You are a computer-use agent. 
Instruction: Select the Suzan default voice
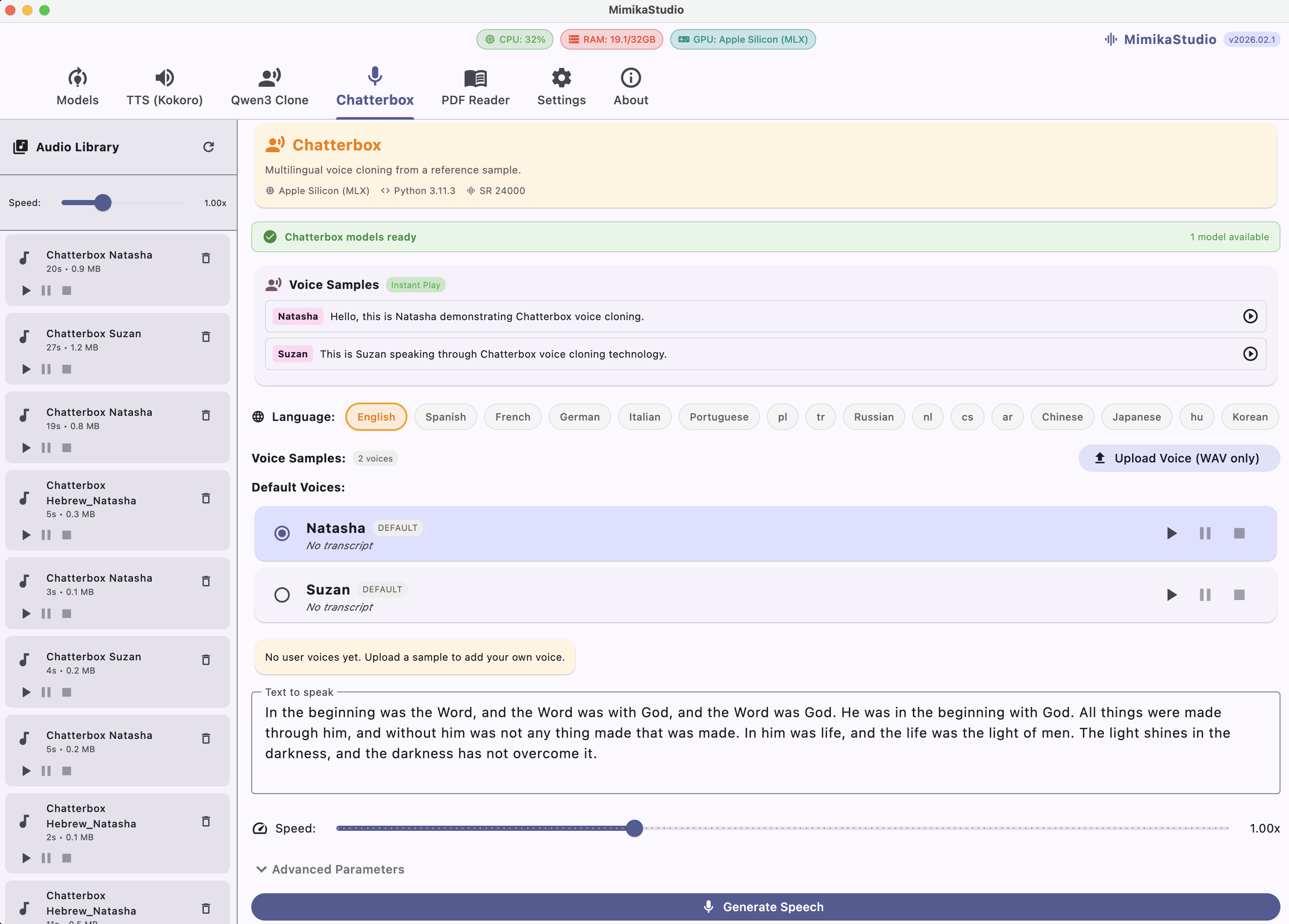[282, 595]
